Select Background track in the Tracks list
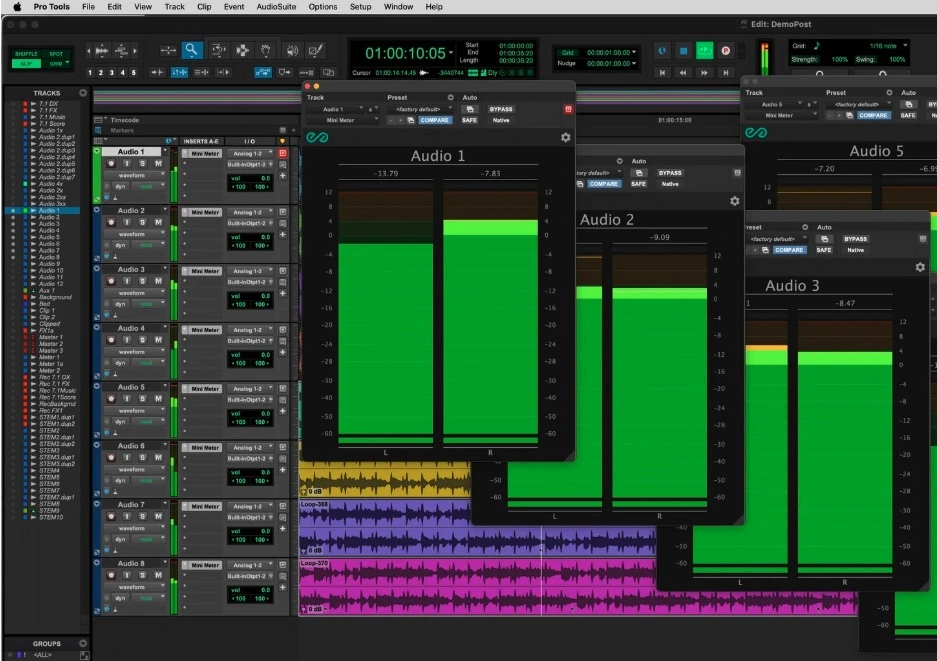Image resolution: width=937 pixels, height=661 pixels. pyautogui.click(x=55, y=297)
